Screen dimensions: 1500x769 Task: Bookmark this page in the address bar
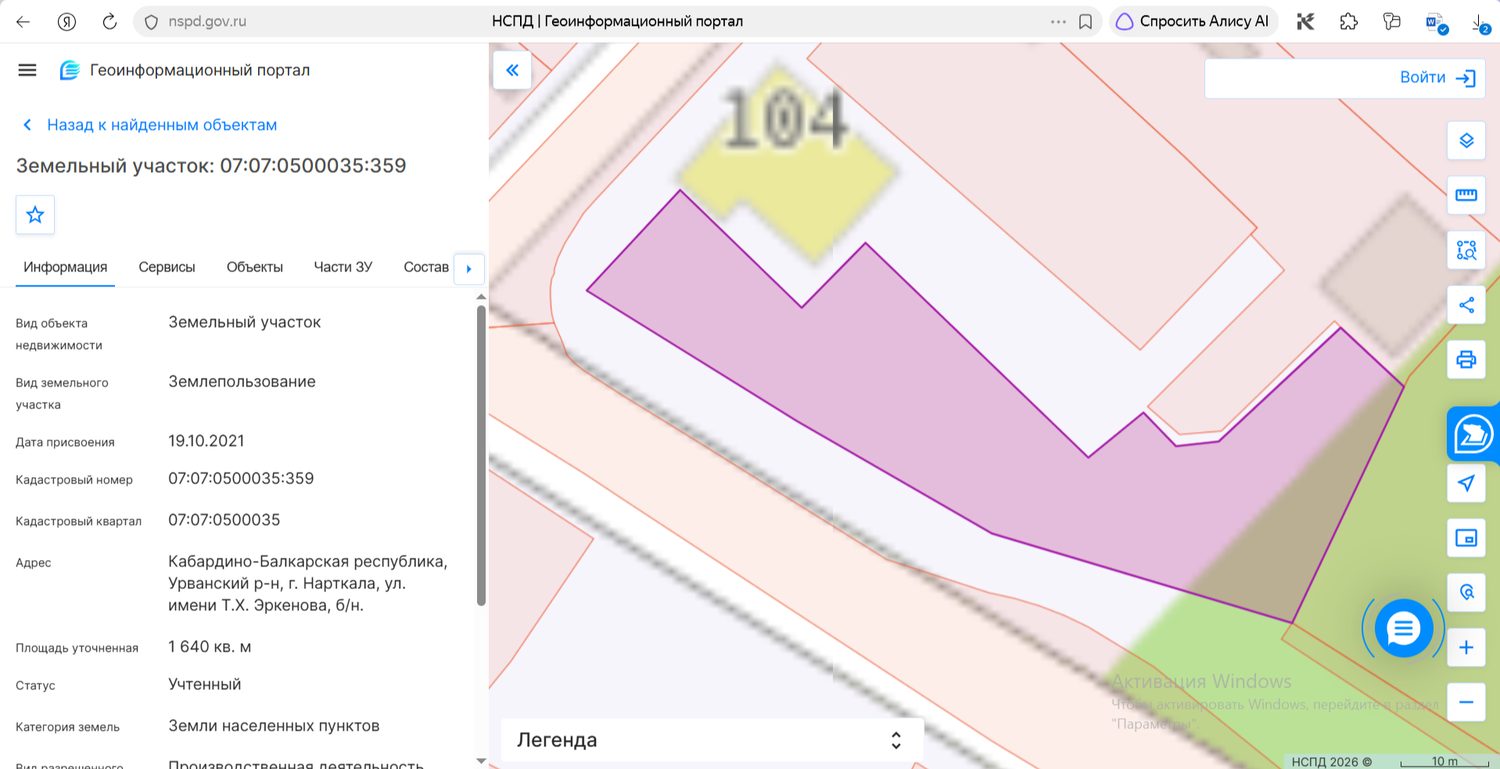pos(1085,21)
